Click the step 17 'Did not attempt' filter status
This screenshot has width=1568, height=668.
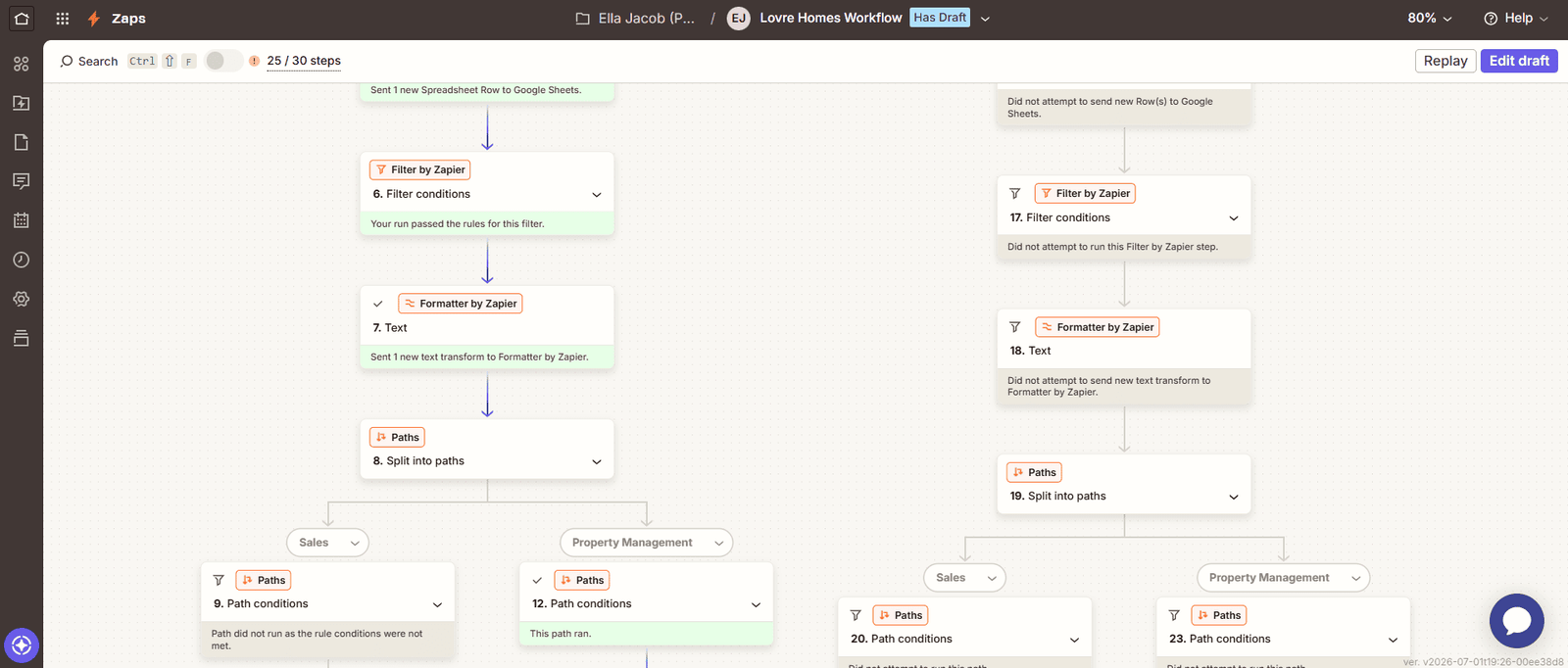coord(1112,247)
